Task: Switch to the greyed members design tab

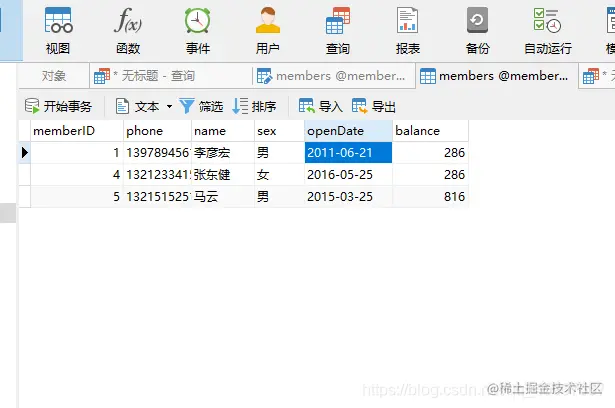Action: coord(334,76)
